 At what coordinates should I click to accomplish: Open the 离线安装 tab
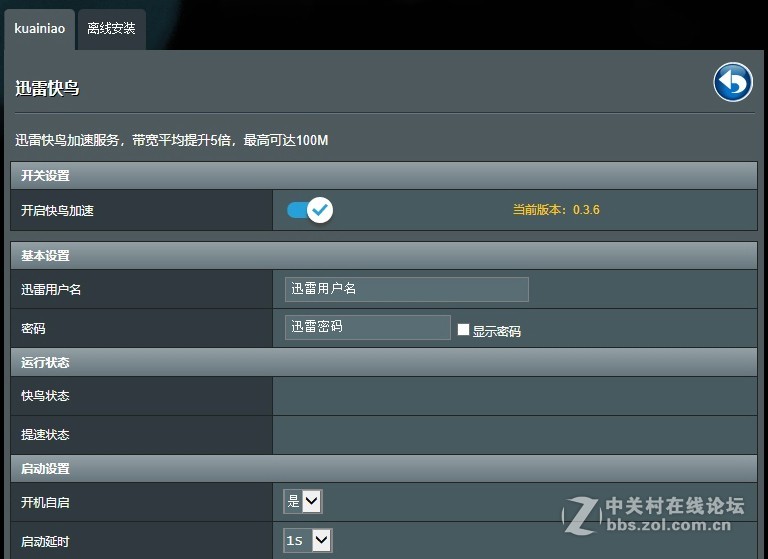[x=112, y=29]
